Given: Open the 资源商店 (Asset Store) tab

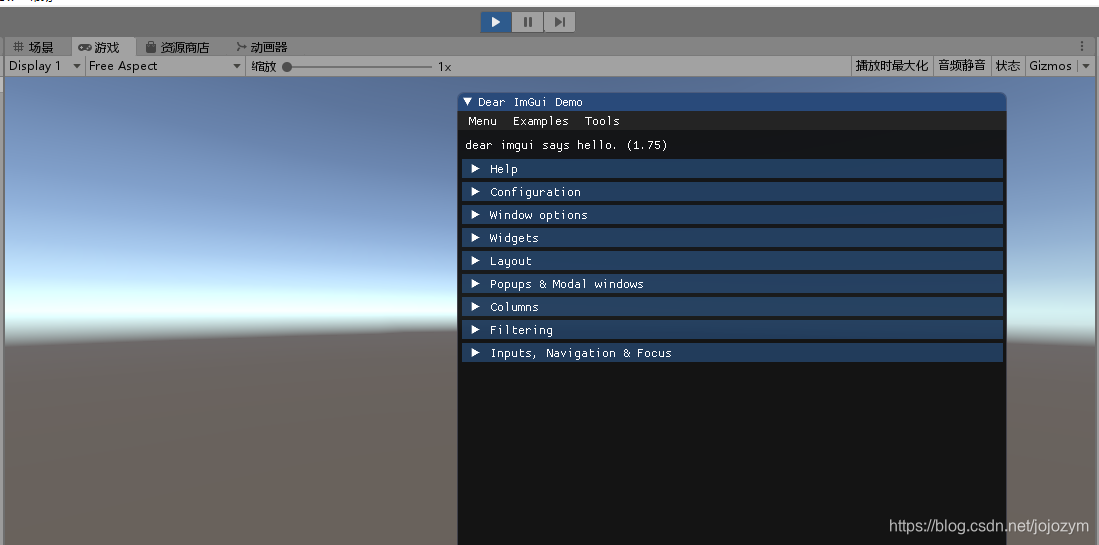Looking at the screenshot, I should pyautogui.click(x=177, y=47).
